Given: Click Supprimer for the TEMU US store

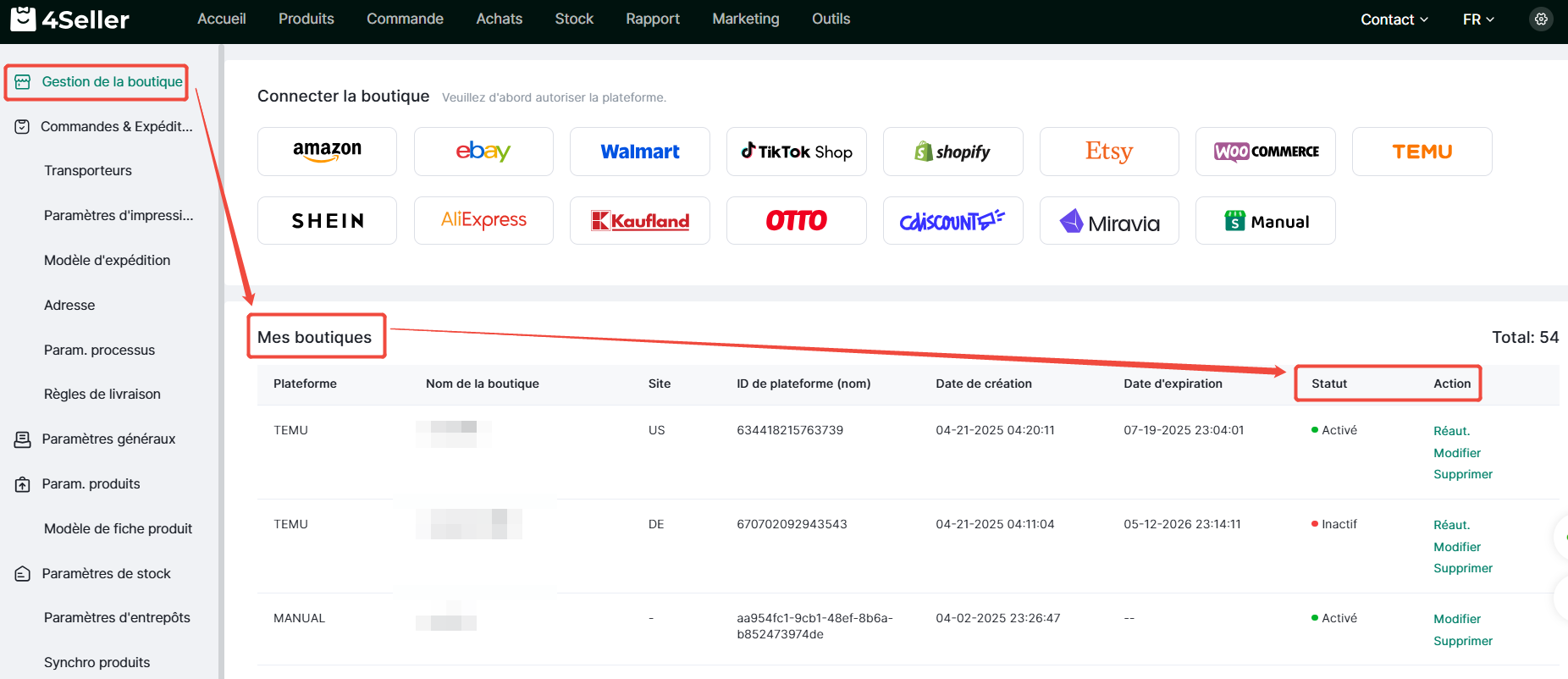Looking at the screenshot, I should 1462,474.
